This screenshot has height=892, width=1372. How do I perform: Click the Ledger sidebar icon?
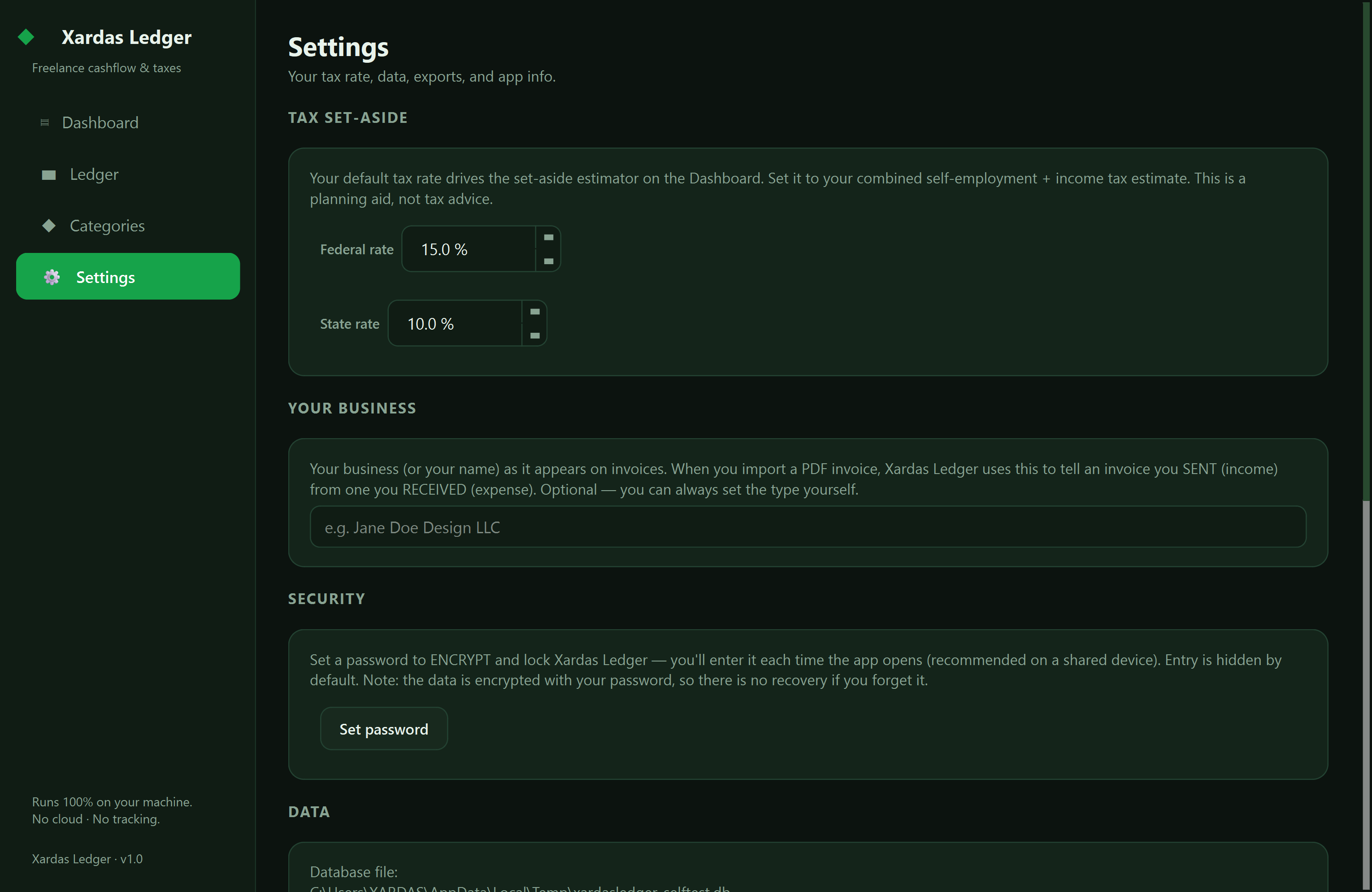point(49,175)
